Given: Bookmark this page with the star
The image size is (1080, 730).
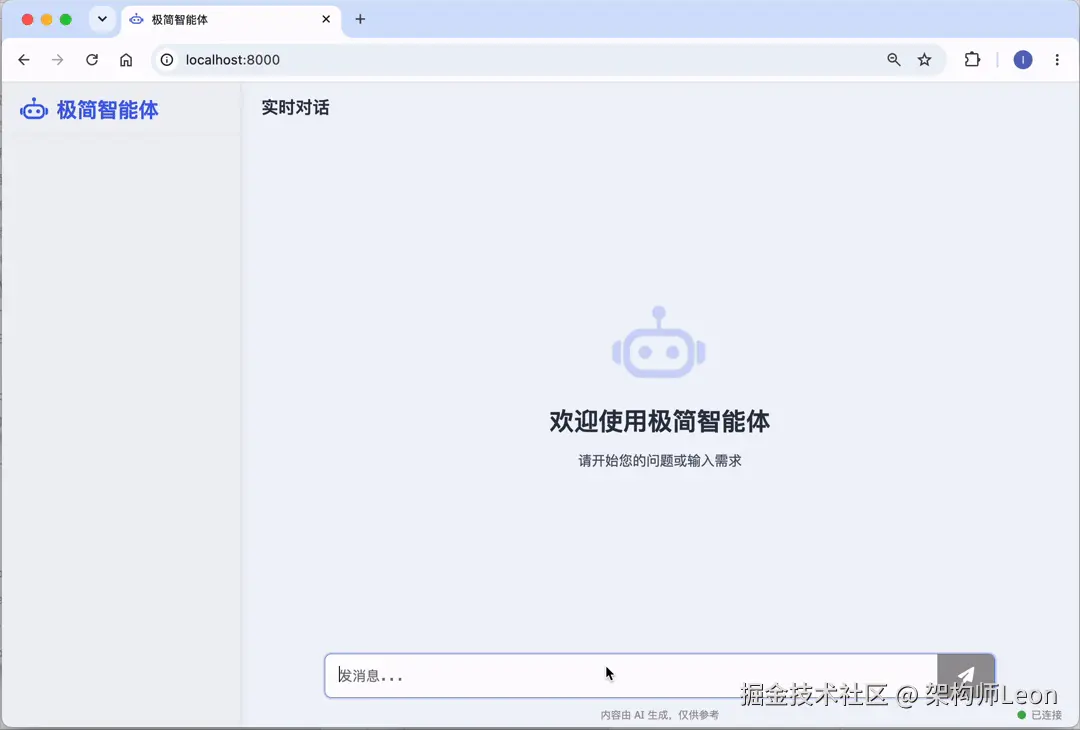Looking at the screenshot, I should pos(924,60).
